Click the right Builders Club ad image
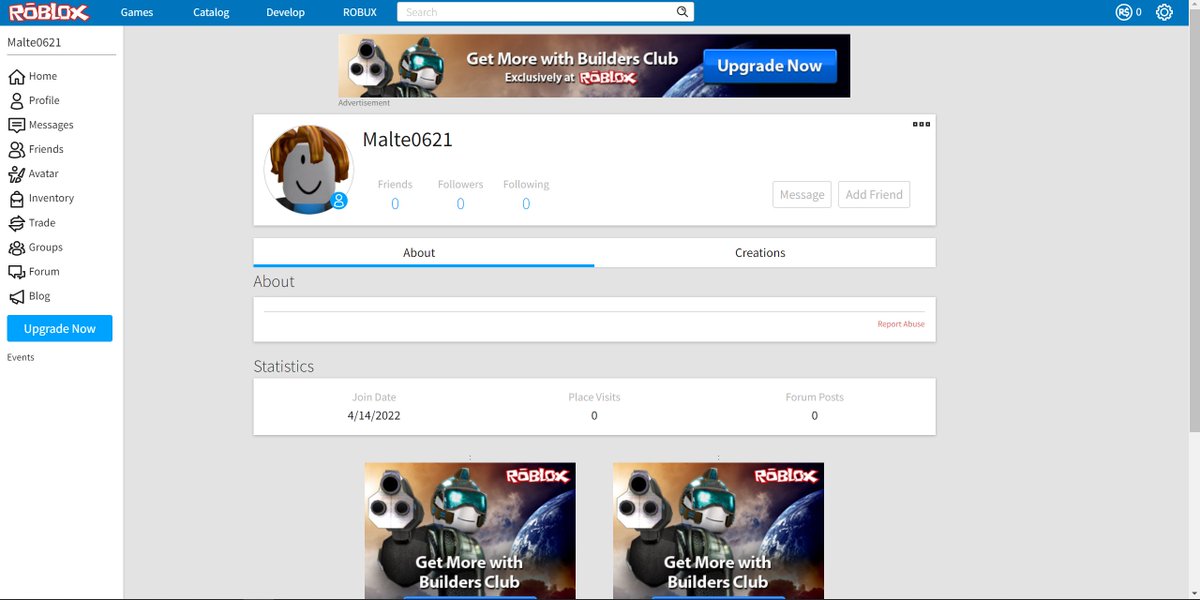This screenshot has width=1200, height=600. pyautogui.click(x=718, y=531)
